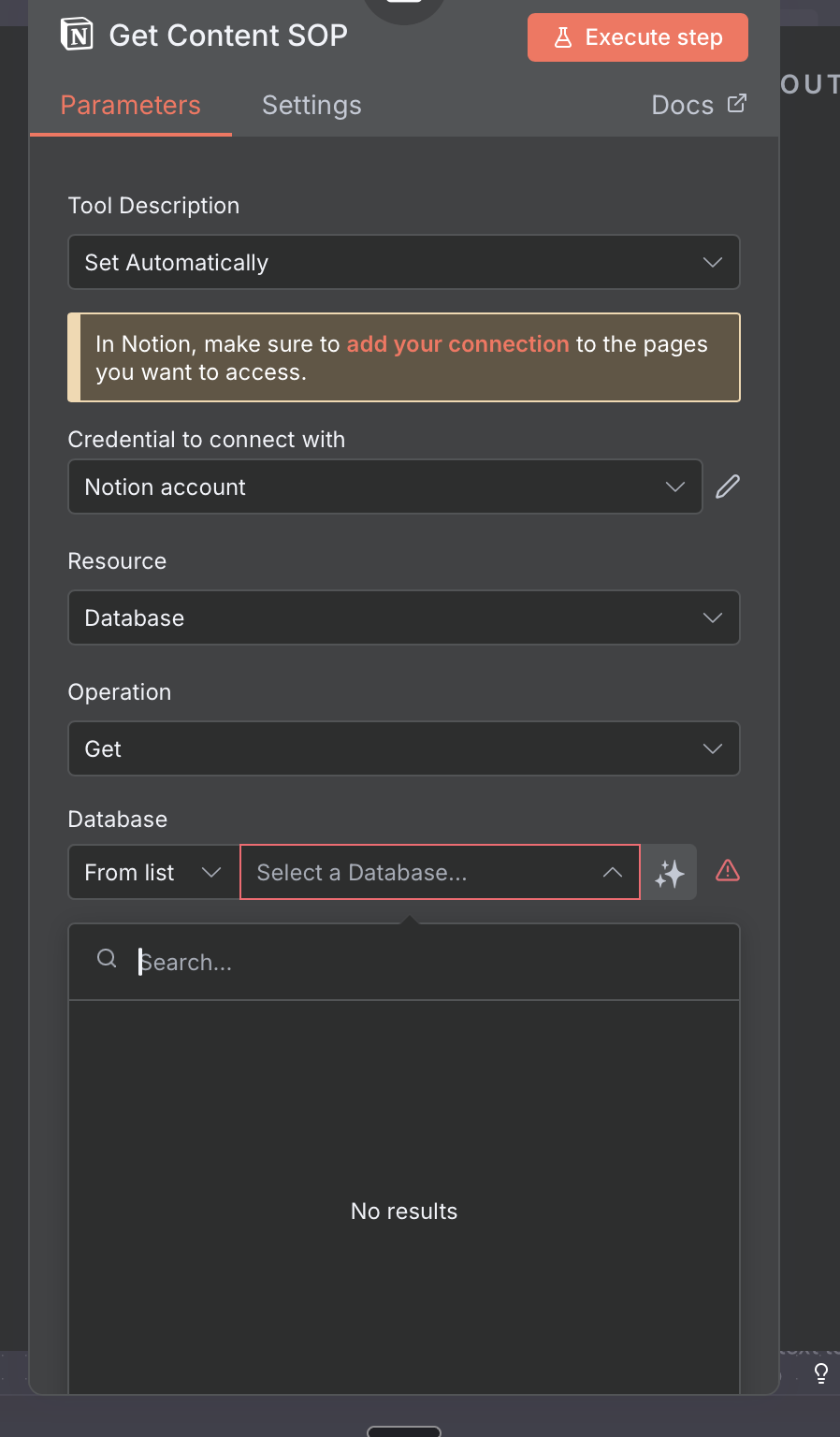This screenshot has width=840, height=1437.
Task: Select the Parameters tab
Action: pos(131,106)
